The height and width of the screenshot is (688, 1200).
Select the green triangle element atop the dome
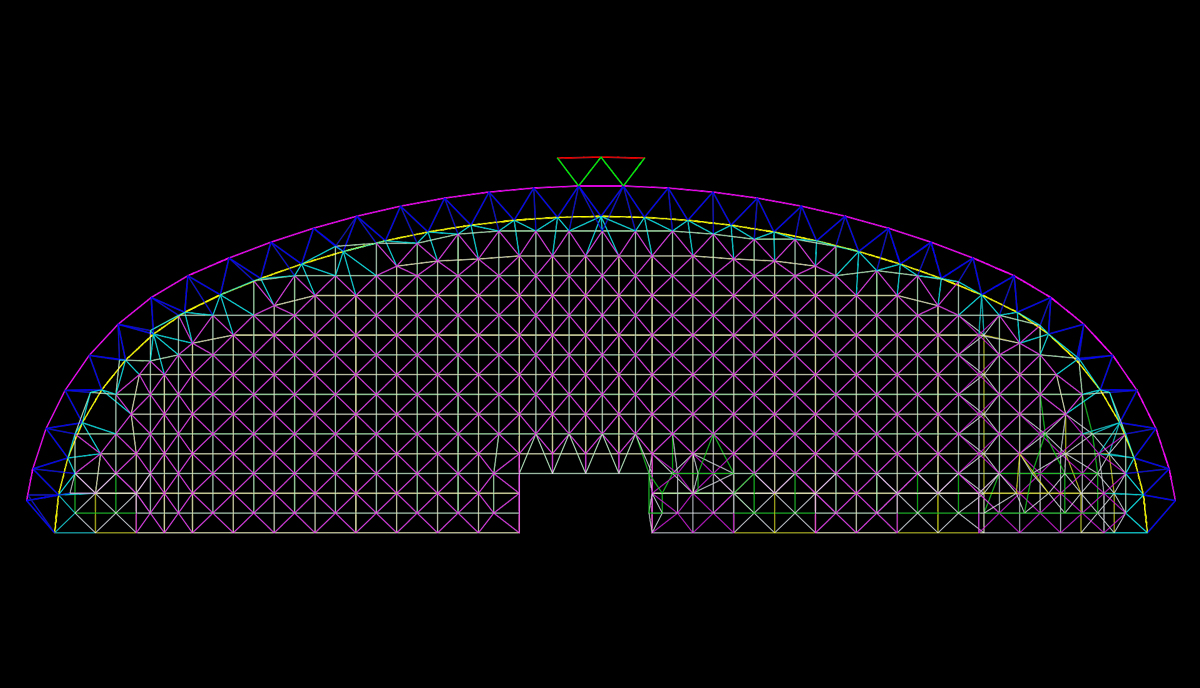click(x=601, y=172)
